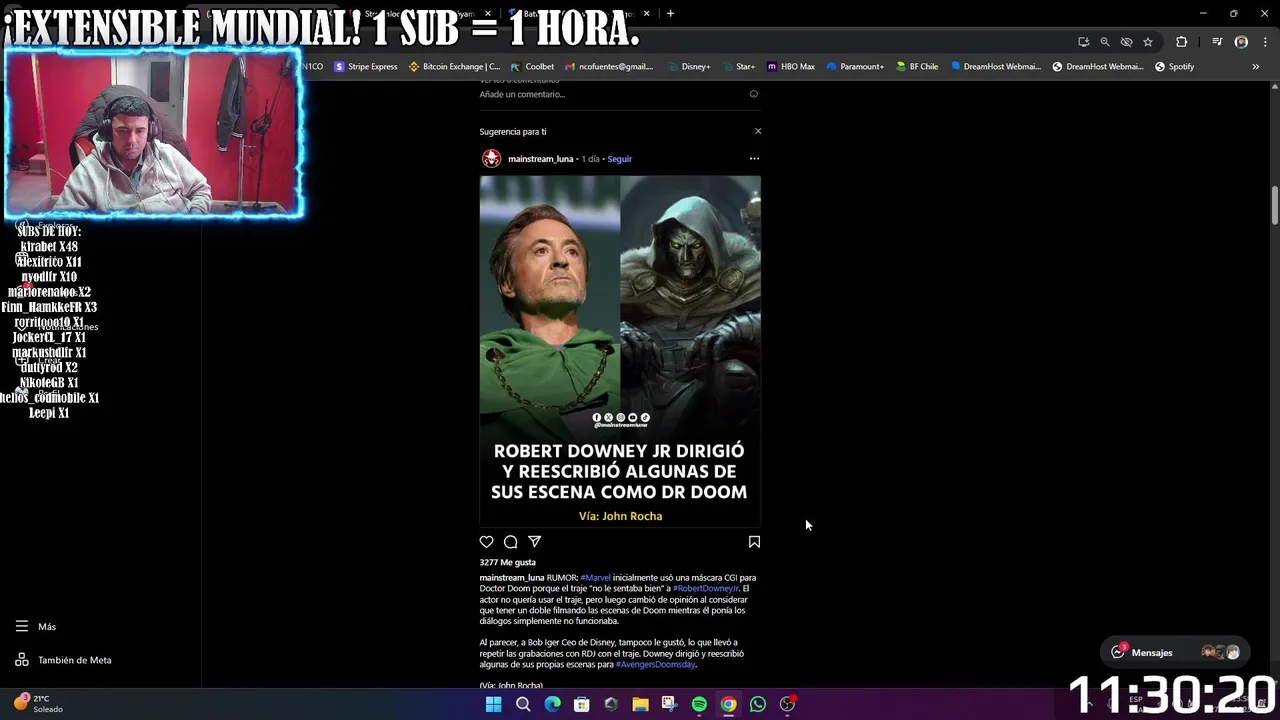The width and height of the screenshot is (1280, 720).
Task: Open a new browser tab with plus
Action: click(670, 14)
